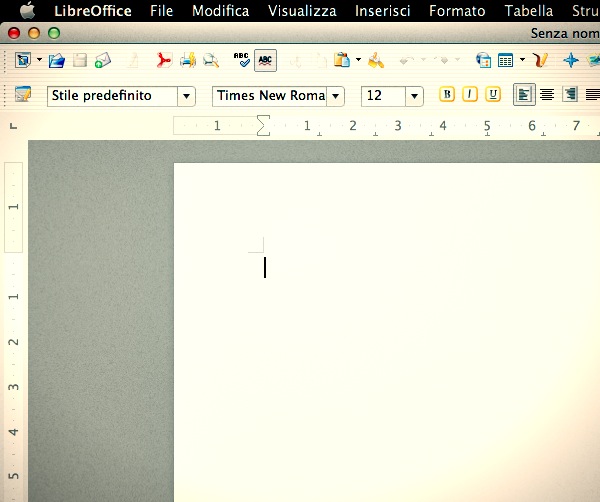
Task: Open the Tabella menu
Action: [528, 11]
